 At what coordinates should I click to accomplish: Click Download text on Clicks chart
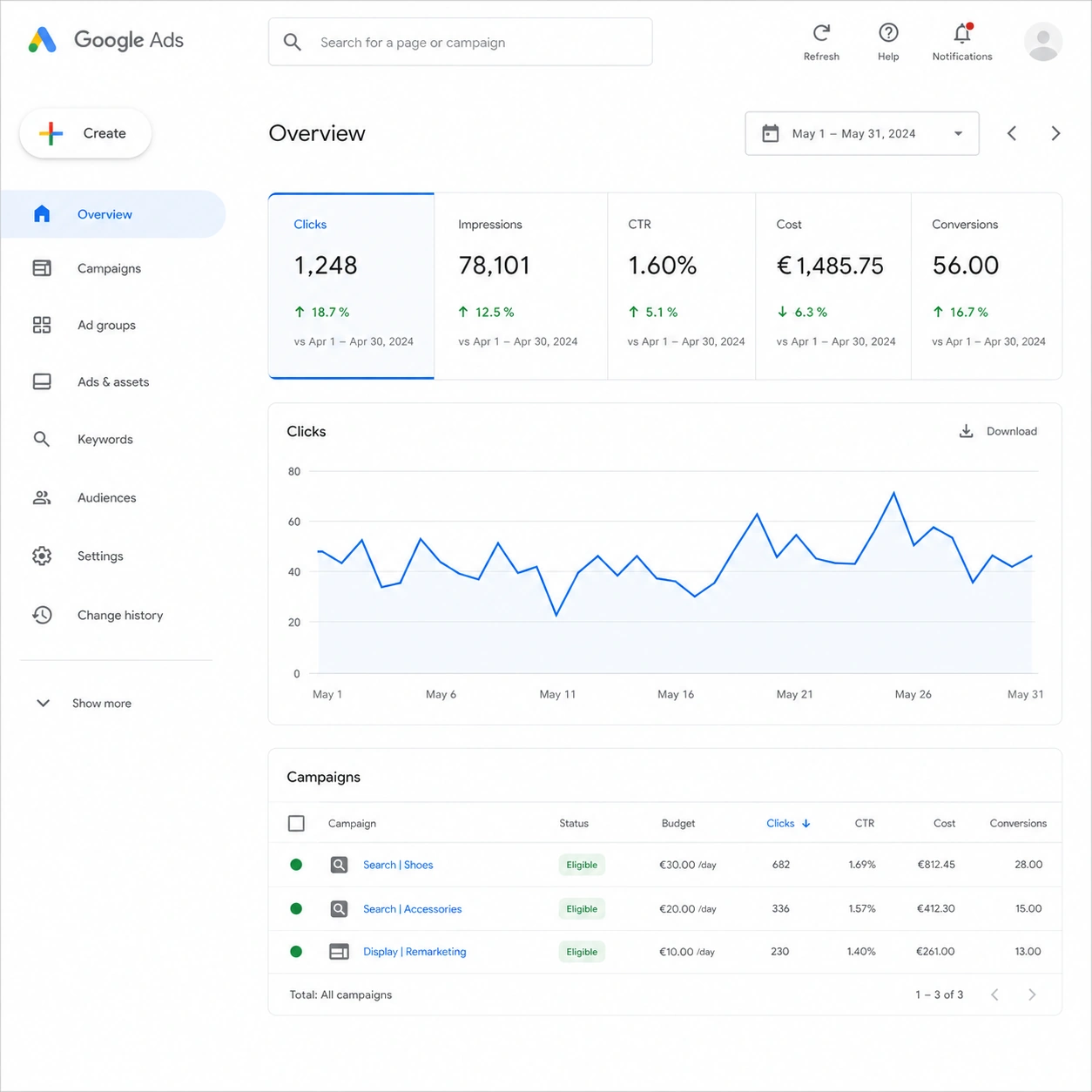1012,431
